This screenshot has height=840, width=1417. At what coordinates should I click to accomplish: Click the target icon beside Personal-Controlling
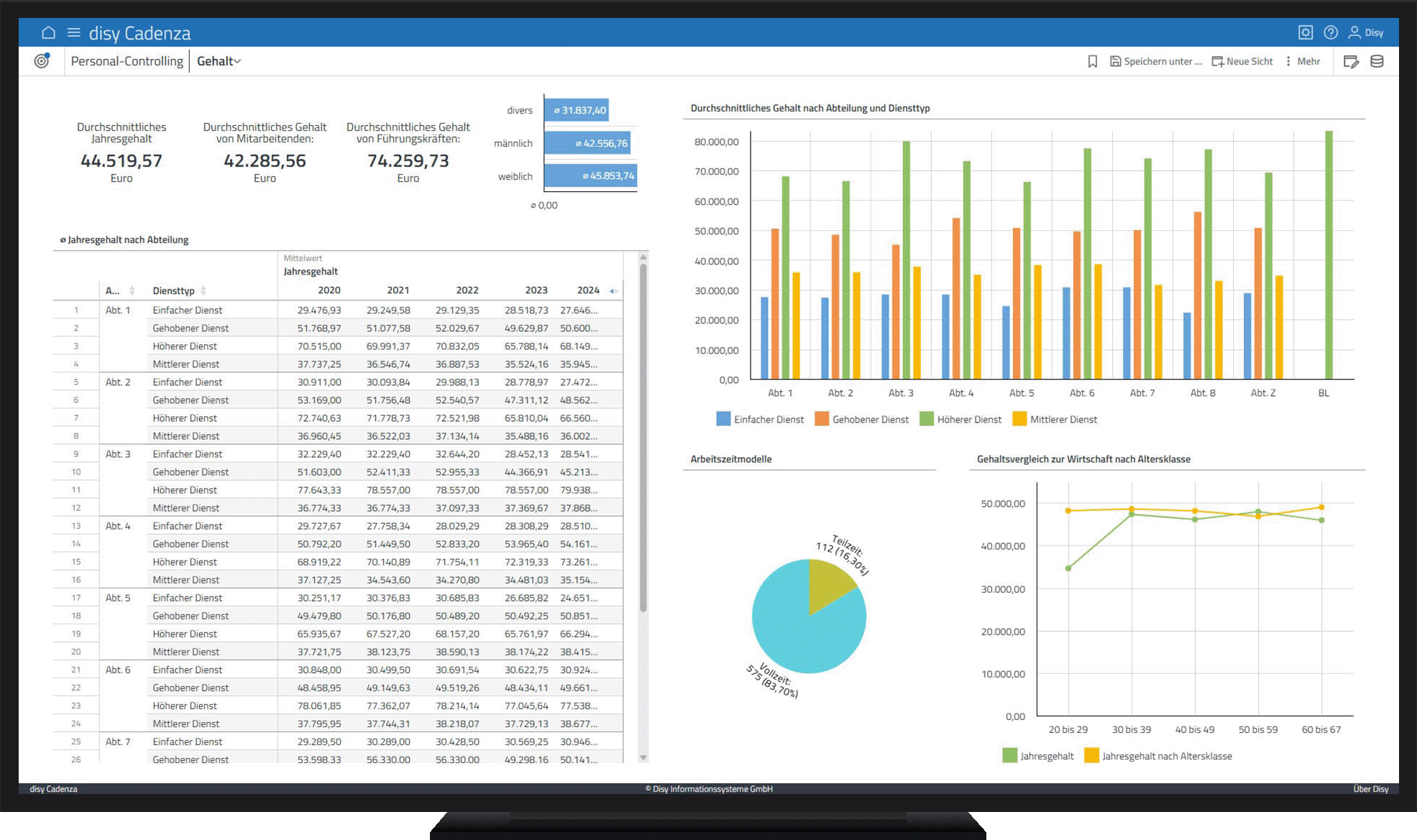[42, 61]
